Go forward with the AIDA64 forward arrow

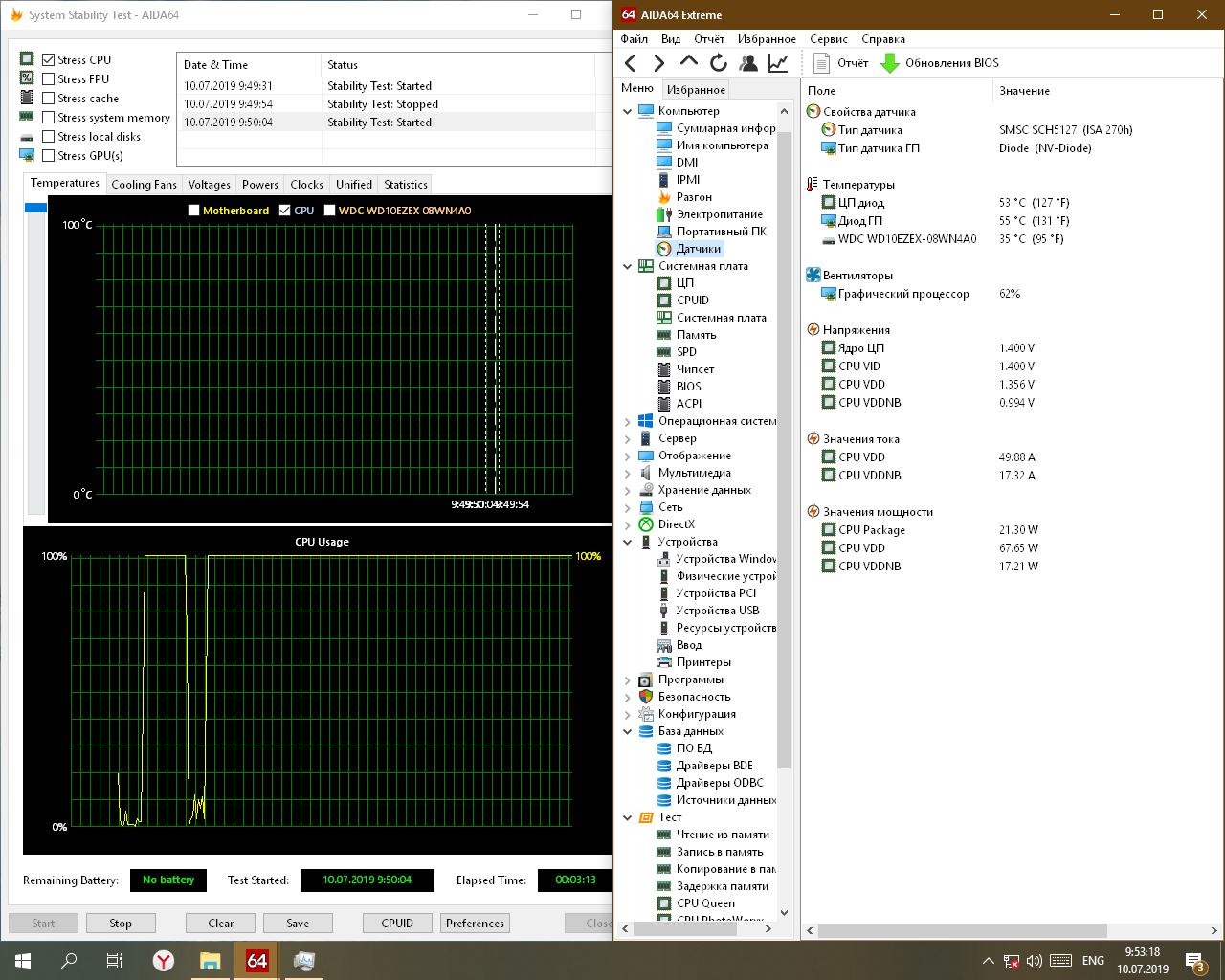tap(658, 63)
